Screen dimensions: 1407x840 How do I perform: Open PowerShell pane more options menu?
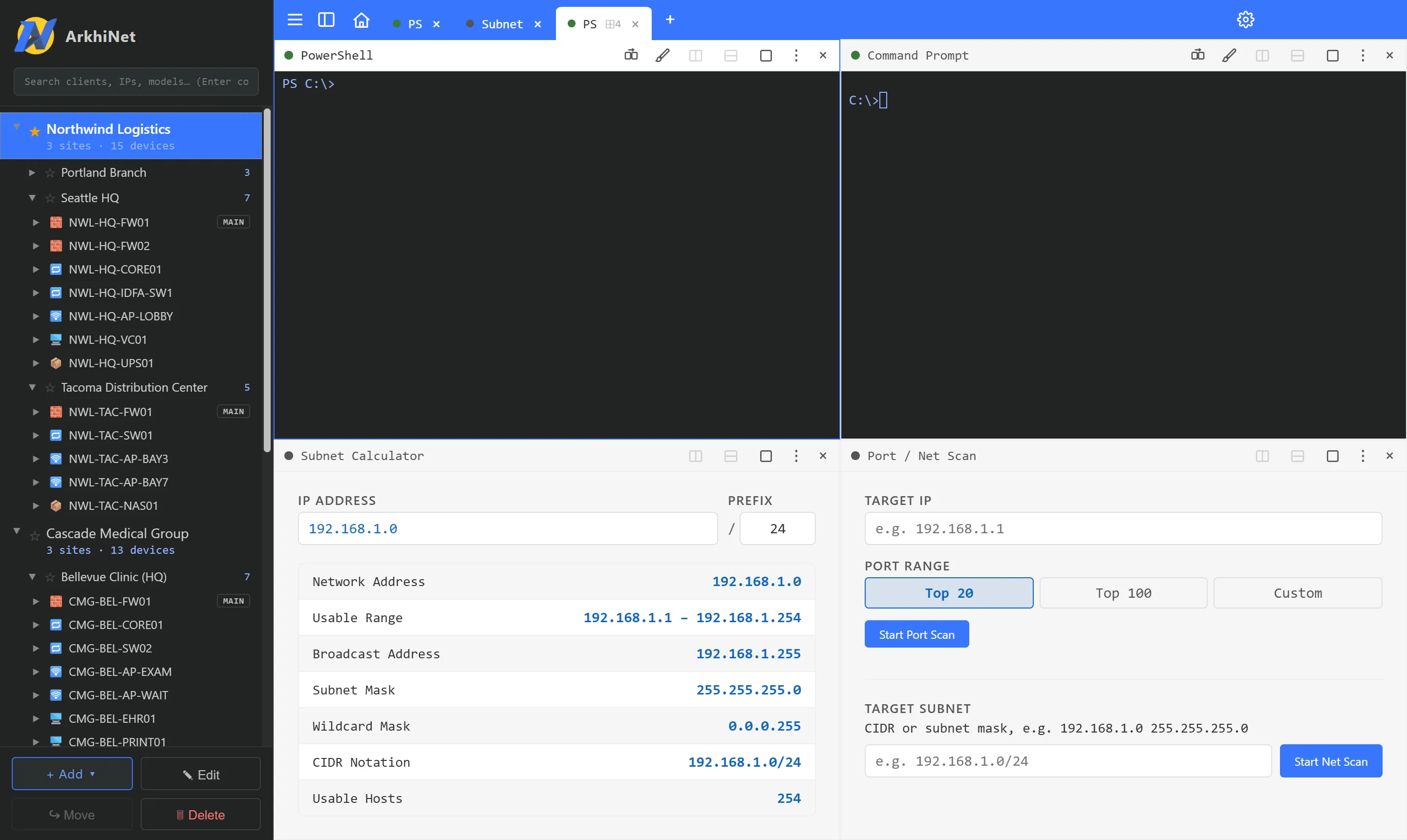(x=796, y=56)
